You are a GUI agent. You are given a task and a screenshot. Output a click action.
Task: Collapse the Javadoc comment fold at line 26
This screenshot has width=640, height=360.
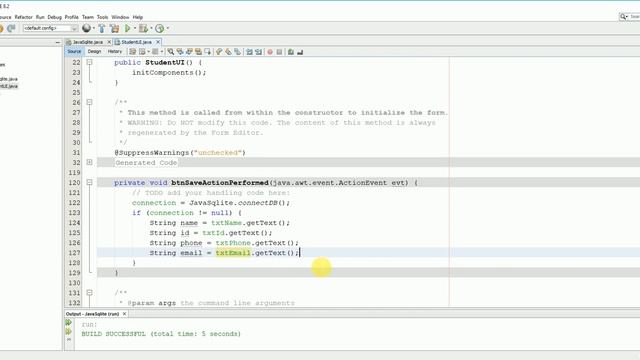tap(89, 102)
